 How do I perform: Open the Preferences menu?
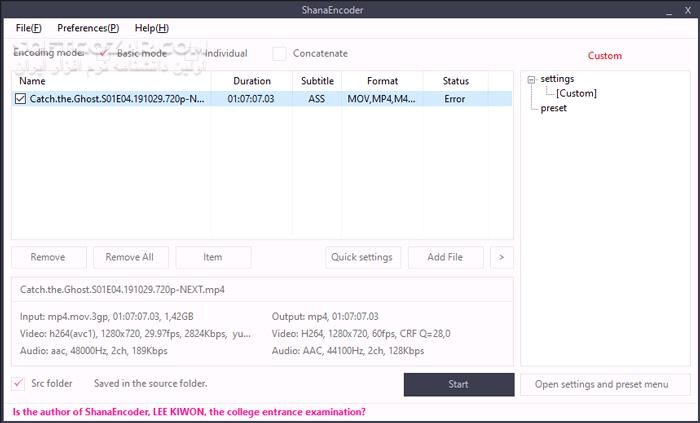[87, 28]
